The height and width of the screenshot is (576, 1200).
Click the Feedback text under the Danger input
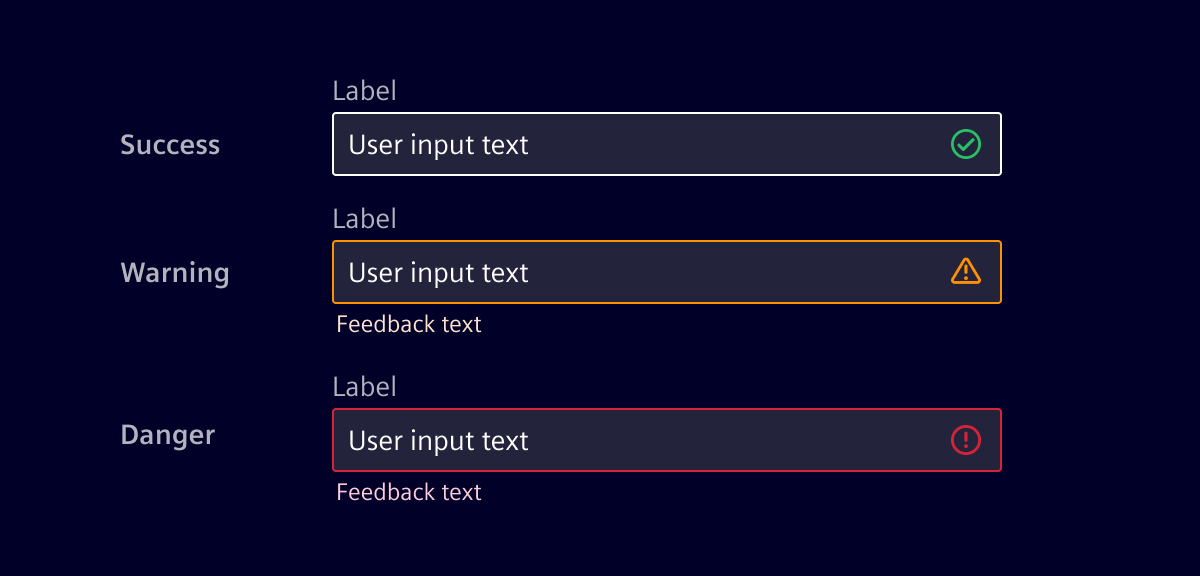click(x=408, y=492)
